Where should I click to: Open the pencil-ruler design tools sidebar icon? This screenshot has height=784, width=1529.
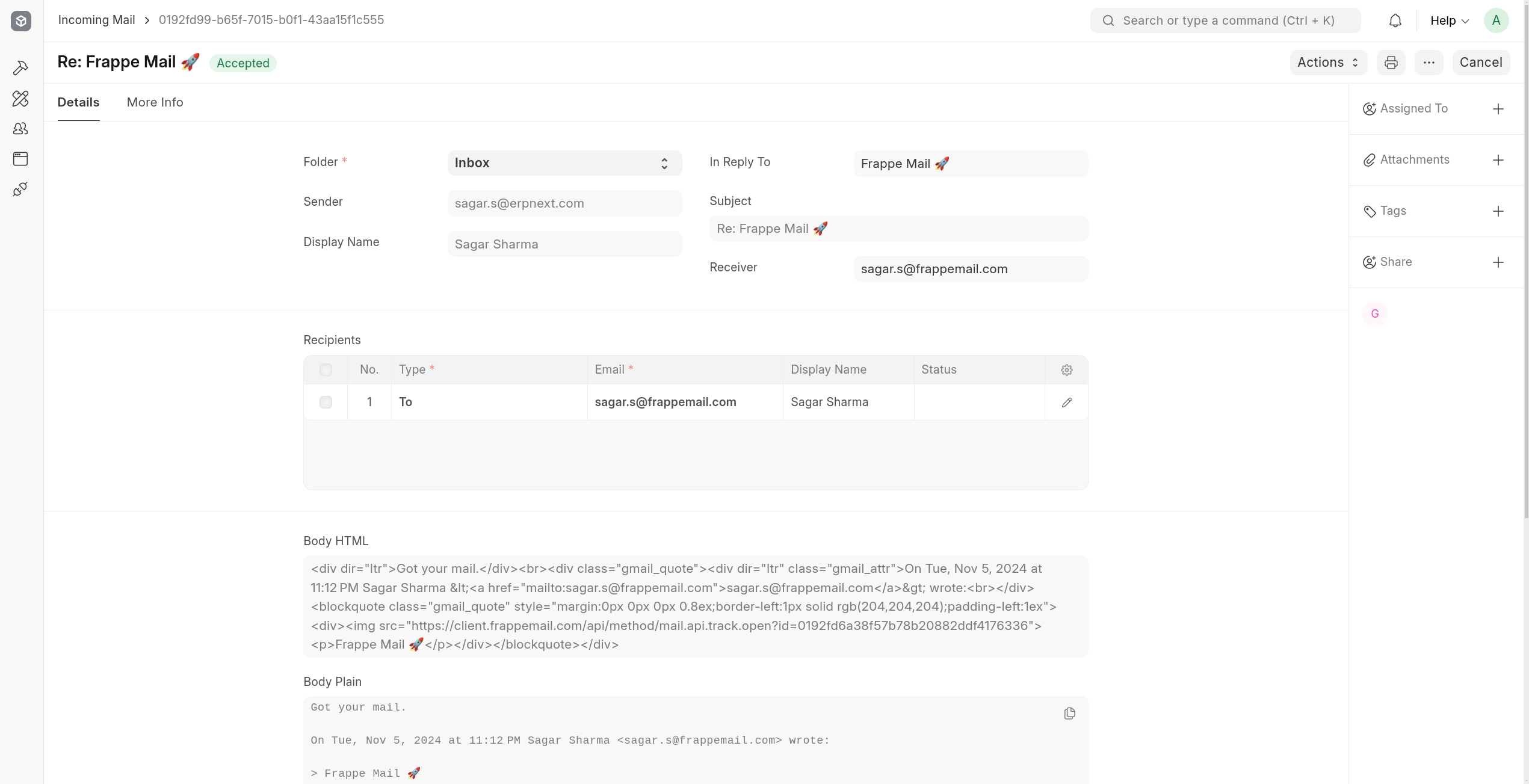pos(20,98)
